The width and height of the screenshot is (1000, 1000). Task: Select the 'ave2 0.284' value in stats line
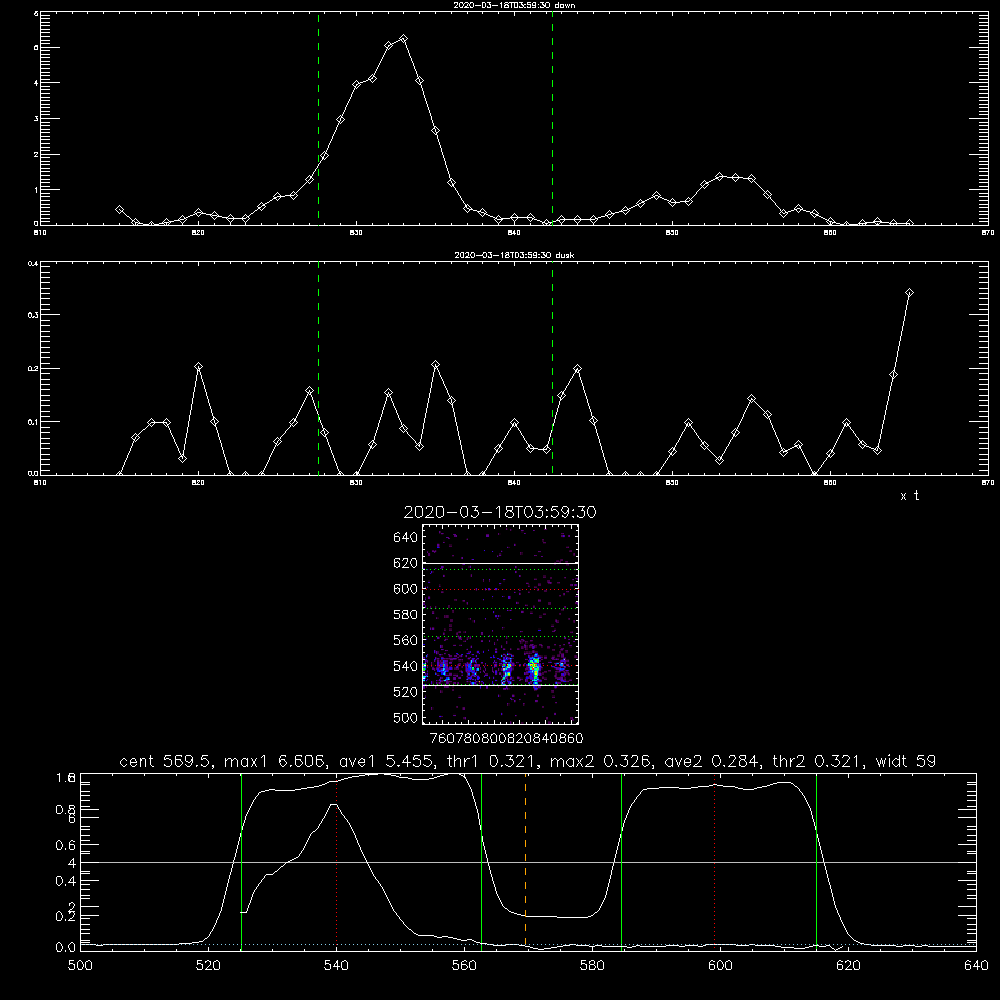711,761
